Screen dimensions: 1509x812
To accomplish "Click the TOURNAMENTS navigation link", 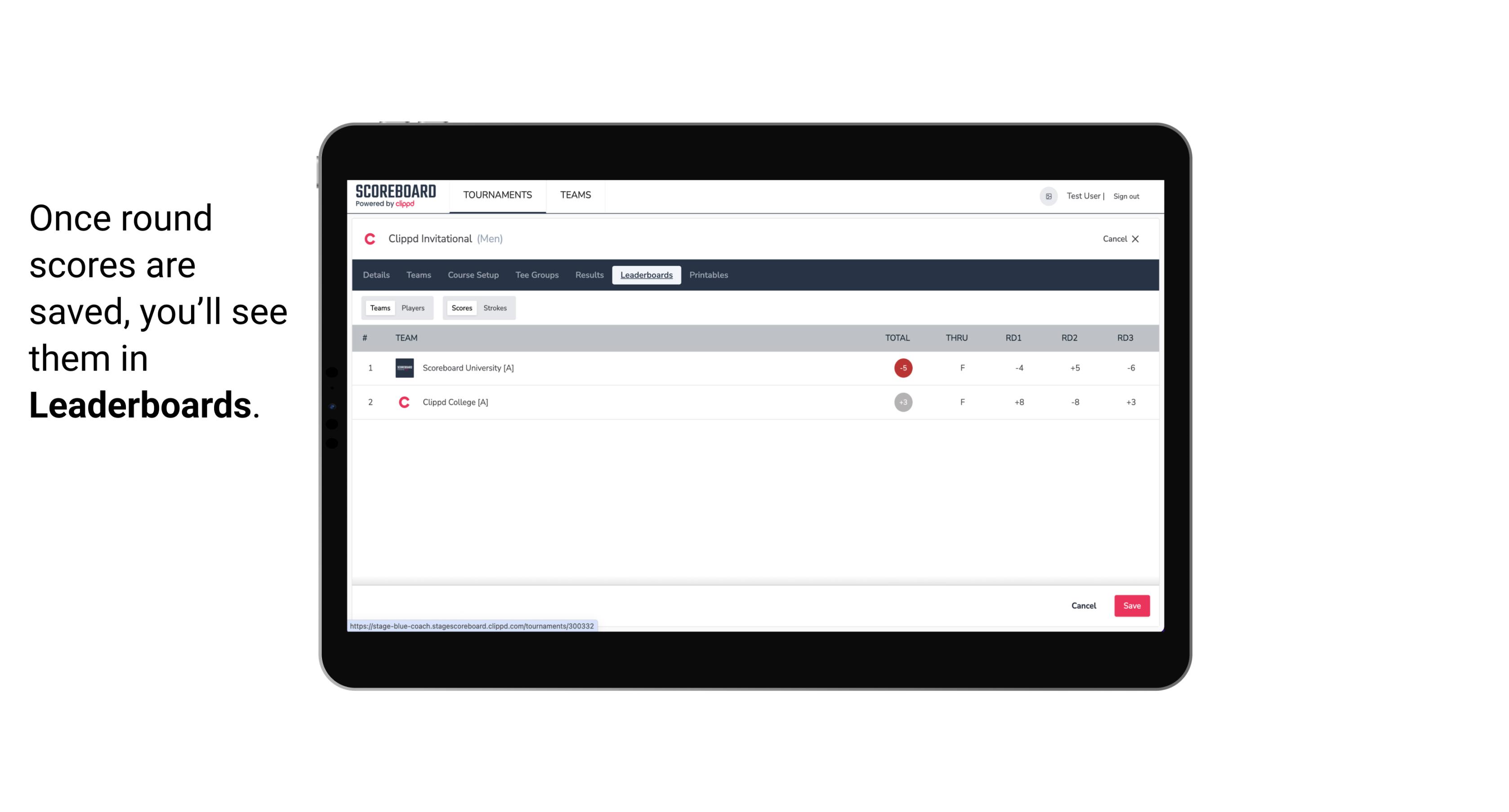I will click(498, 195).
